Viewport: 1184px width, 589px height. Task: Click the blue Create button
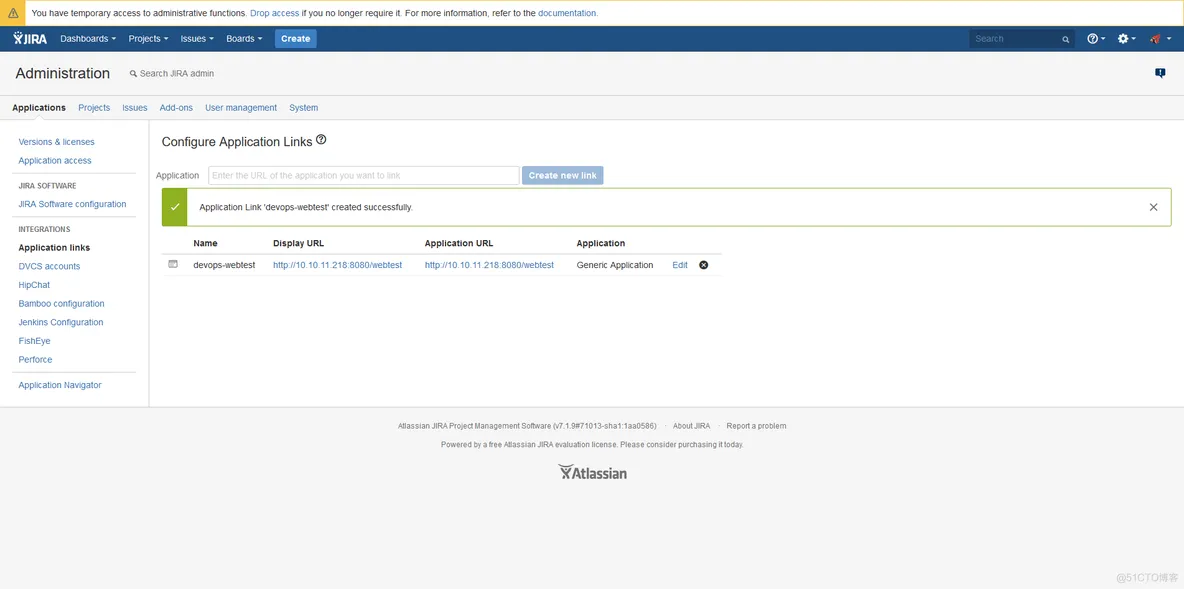(x=295, y=39)
